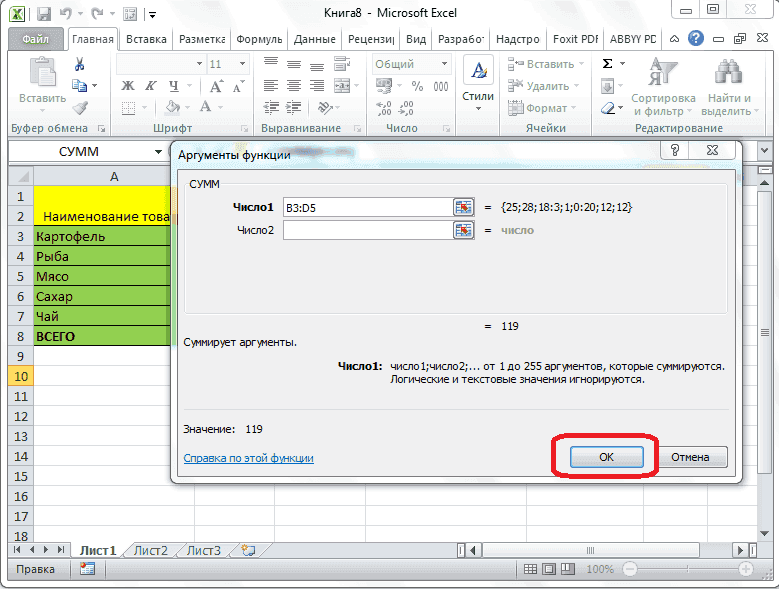Toggle bold formatting (Ж)
779x589 pixels.
point(127,86)
